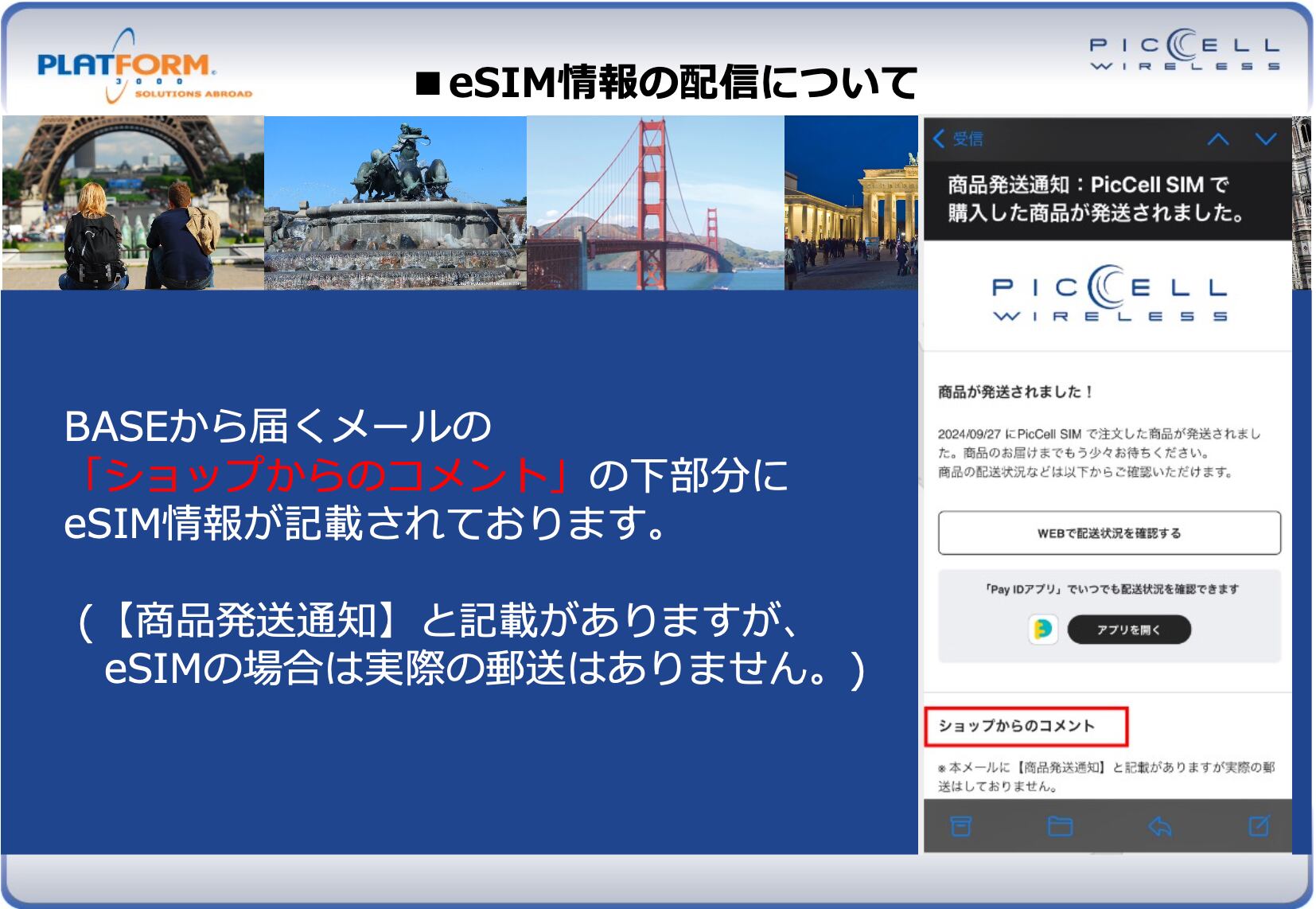Image resolution: width=1316 pixels, height=909 pixels.
Task: Select the Eiffel Tower photo
Action: tap(133, 203)
